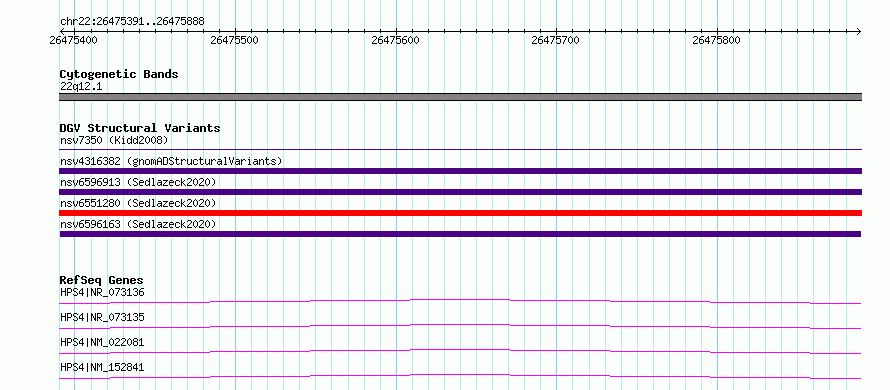The width and height of the screenshot is (890, 390).
Task: Click the magenta HPS4|NR_073136 transcript line
Action: (460, 301)
